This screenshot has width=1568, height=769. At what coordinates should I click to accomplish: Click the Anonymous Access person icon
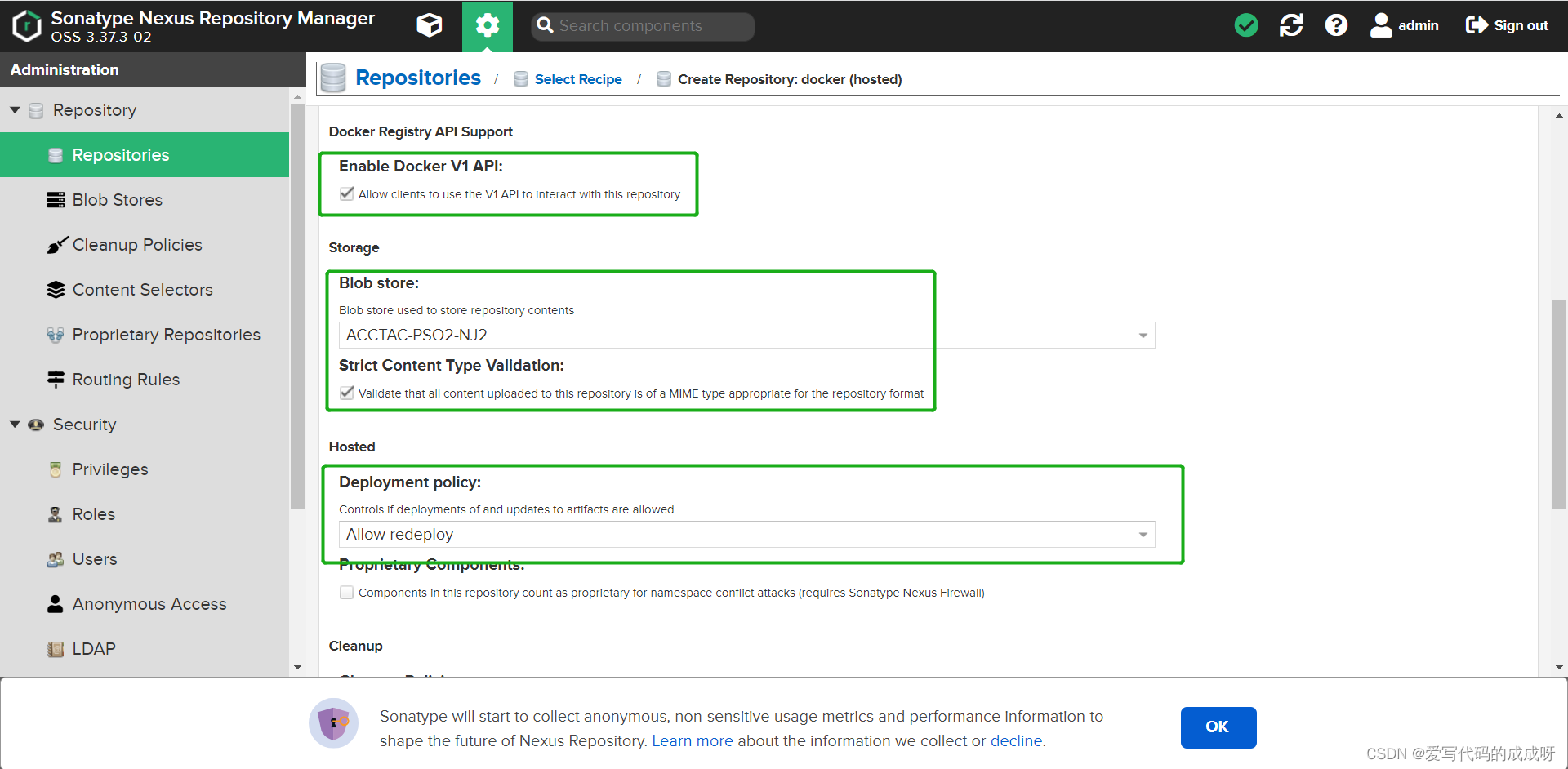click(x=56, y=604)
